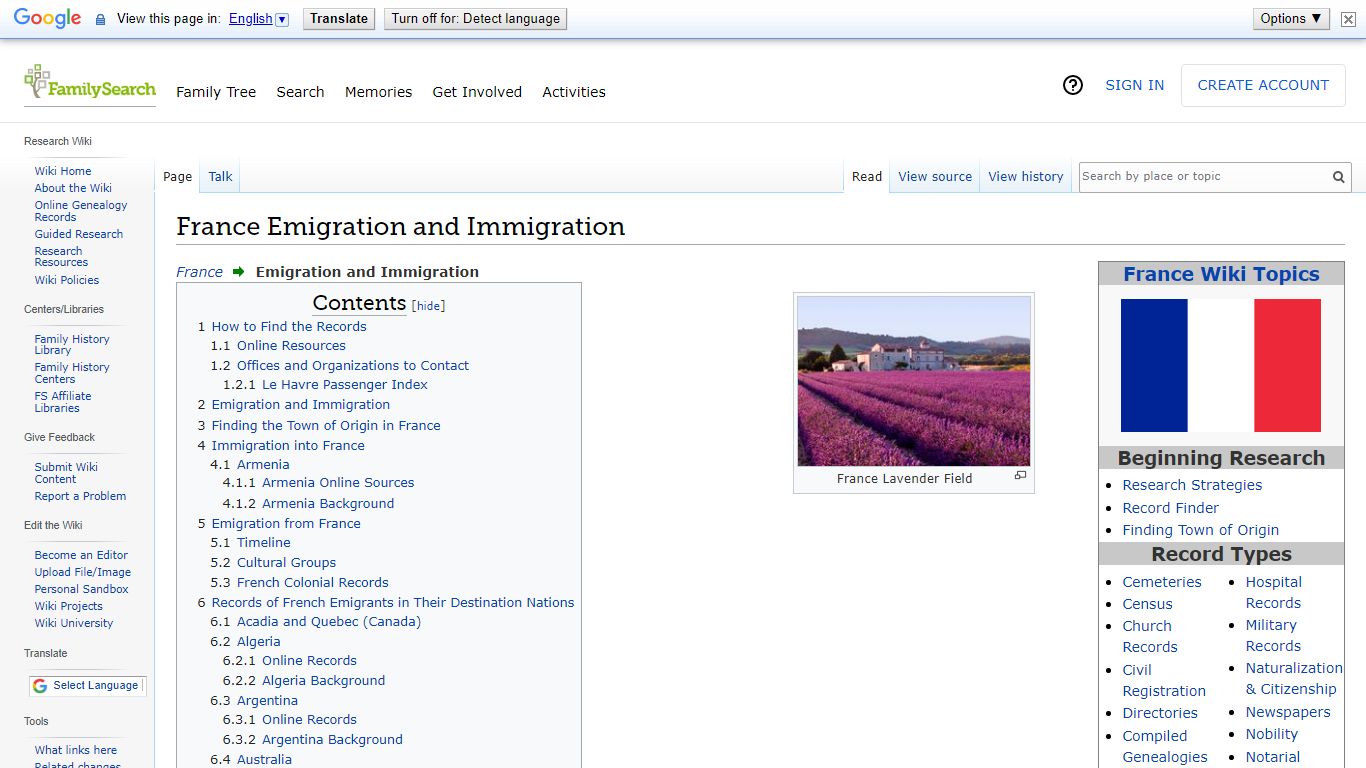
Task: Open Record Finder link
Action: pyautogui.click(x=1170, y=508)
